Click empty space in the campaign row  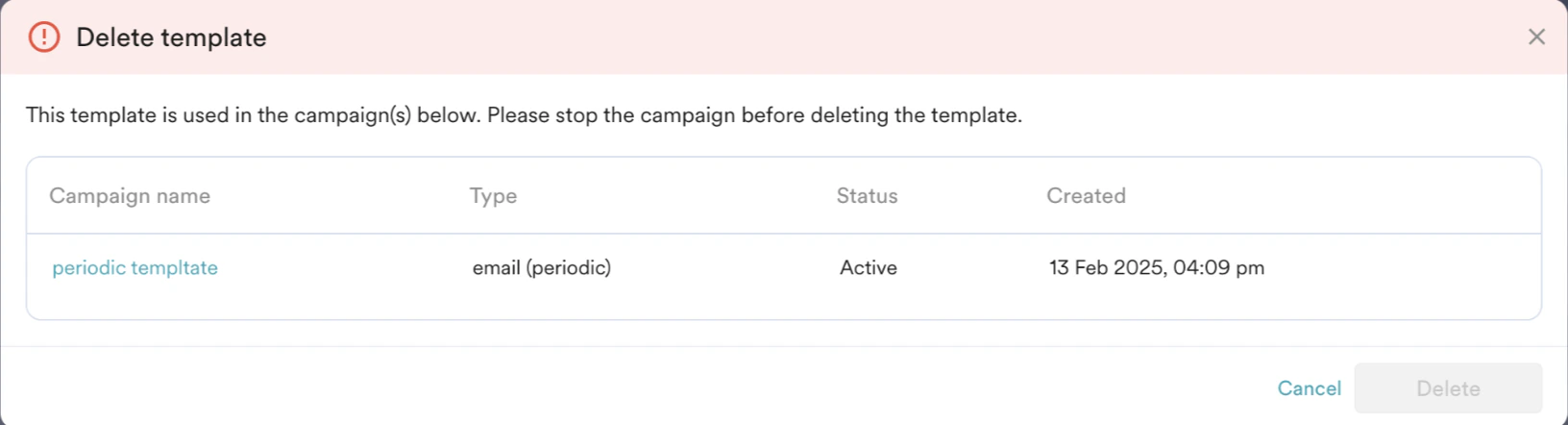(x=1403, y=268)
